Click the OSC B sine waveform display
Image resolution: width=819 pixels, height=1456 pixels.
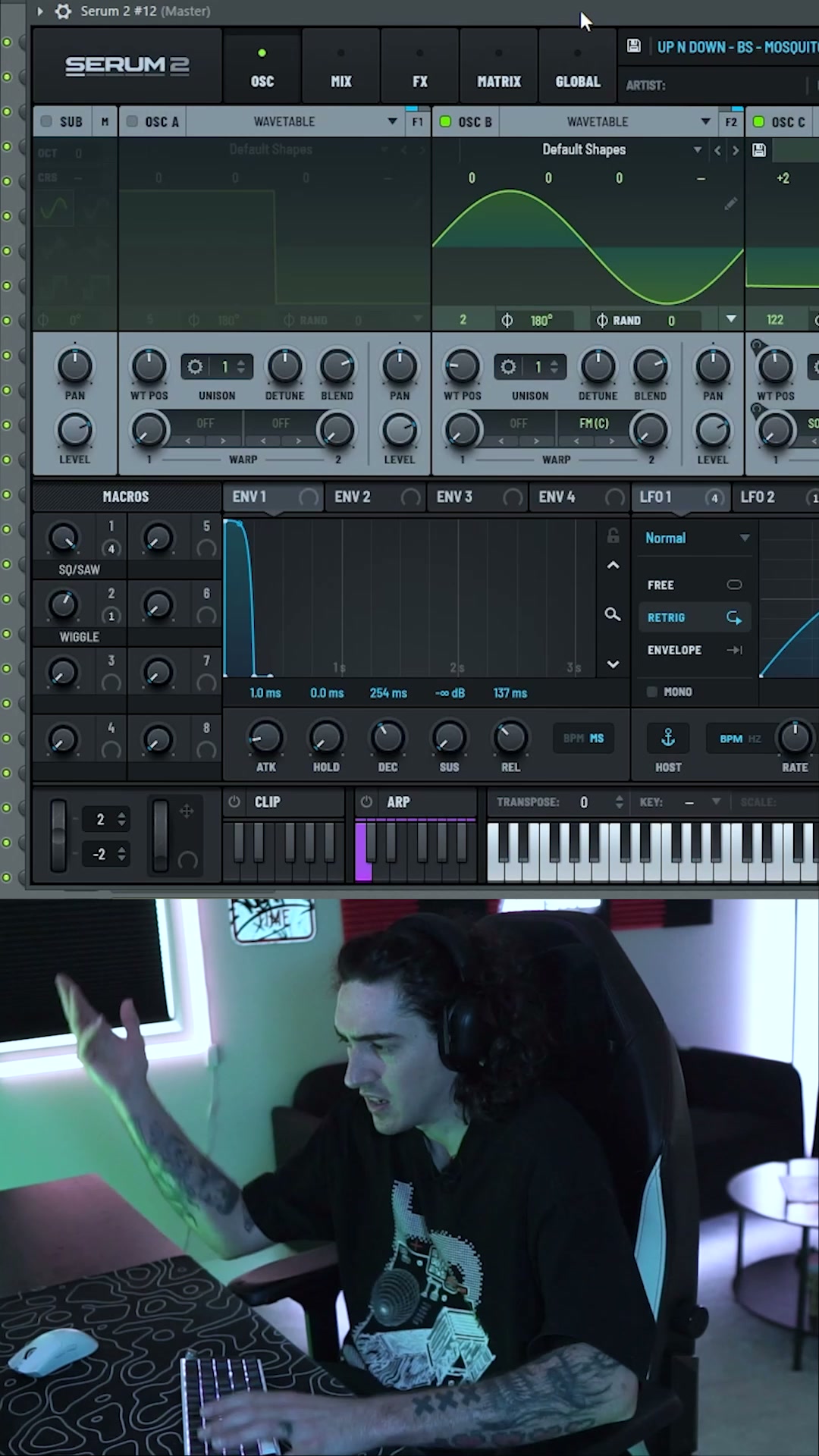coord(587,247)
